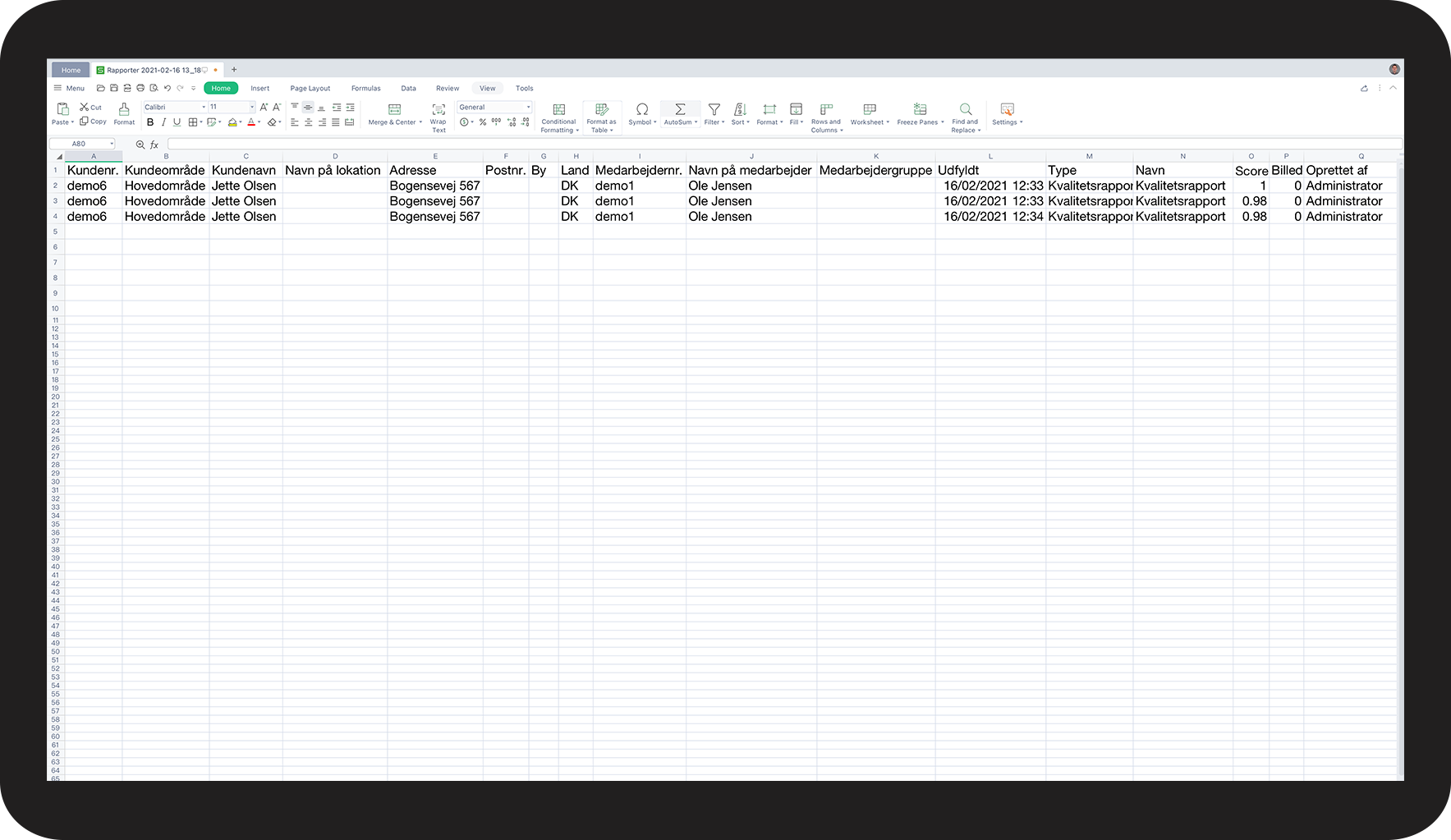Click the AutoSum sigma icon
The width and height of the screenshot is (1451, 840).
(679, 109)
